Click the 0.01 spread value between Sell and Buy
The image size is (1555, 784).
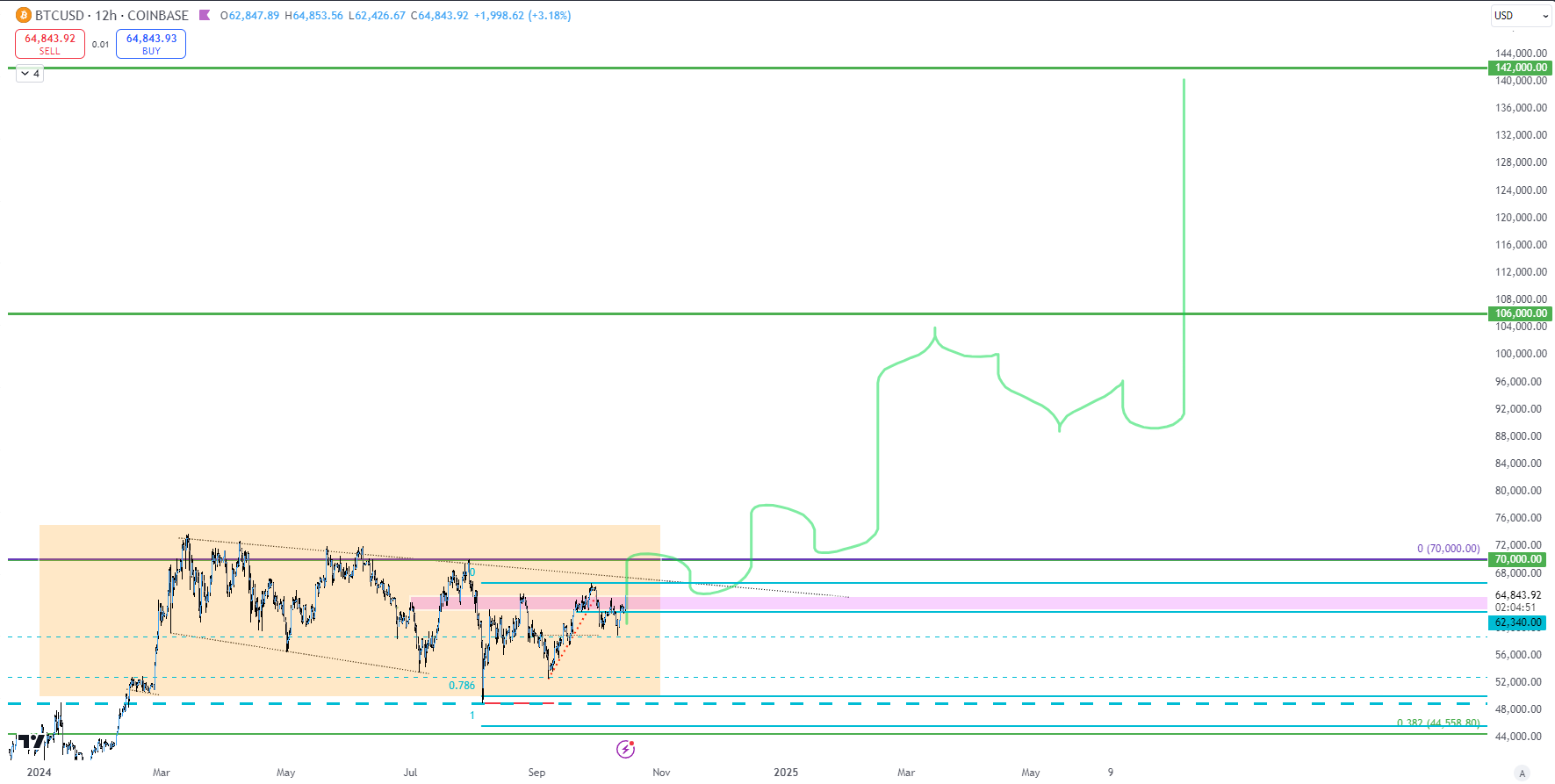101,45
